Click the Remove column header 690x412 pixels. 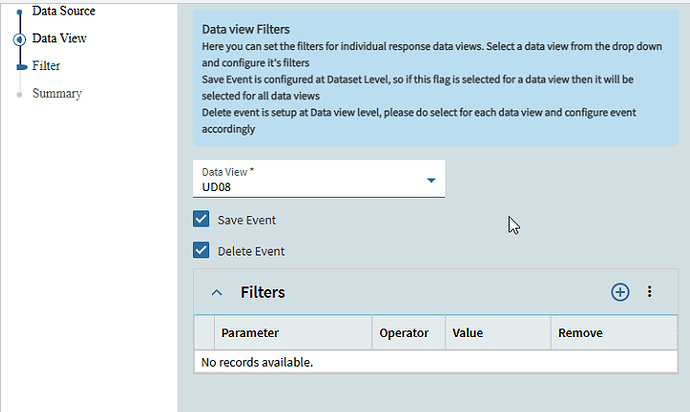580,333
